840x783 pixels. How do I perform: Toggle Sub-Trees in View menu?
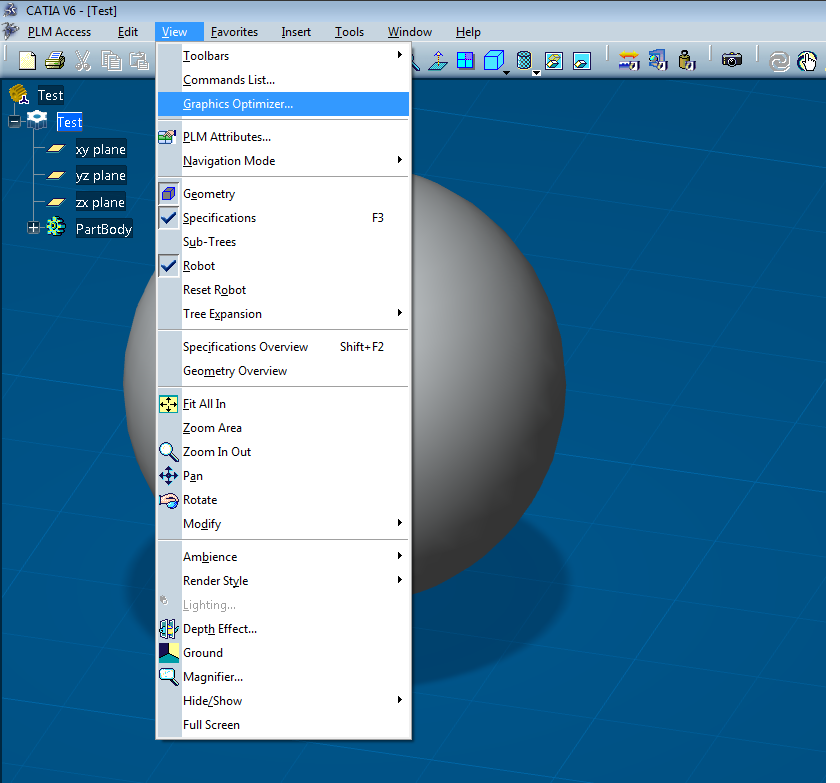283,242
